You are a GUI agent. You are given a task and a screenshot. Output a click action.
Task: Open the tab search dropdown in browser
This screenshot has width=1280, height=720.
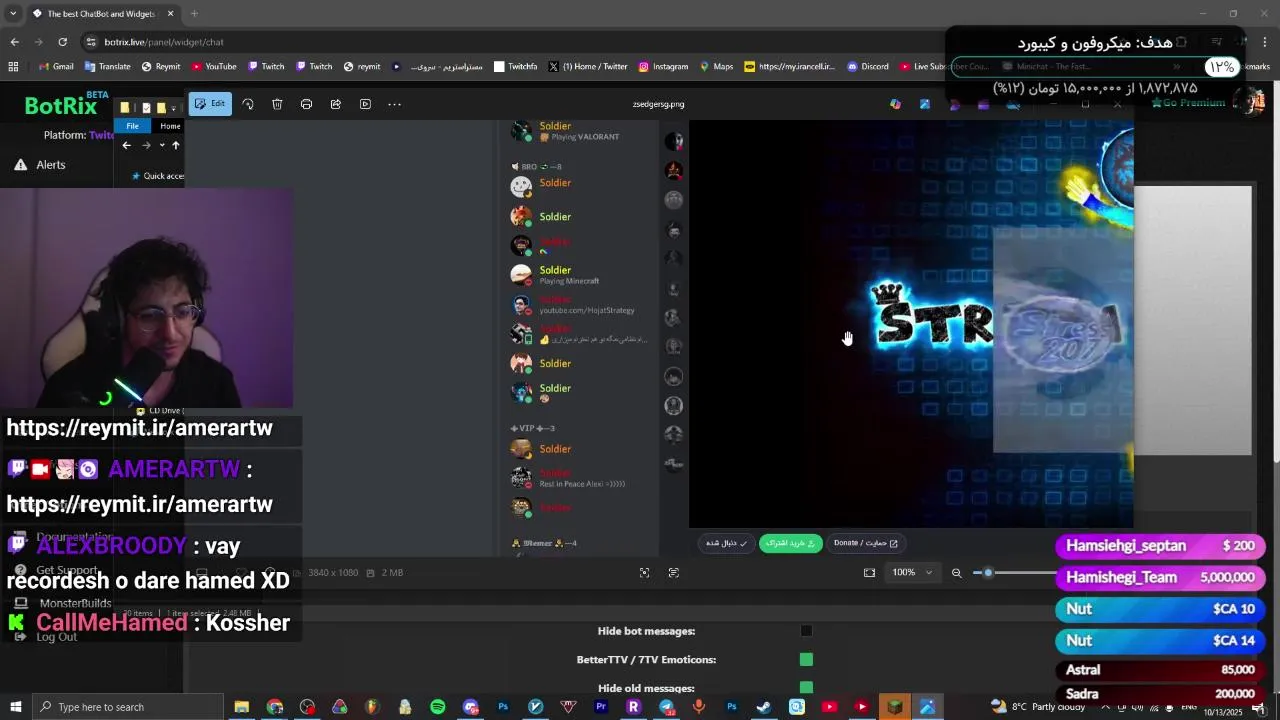coord(13,14)
